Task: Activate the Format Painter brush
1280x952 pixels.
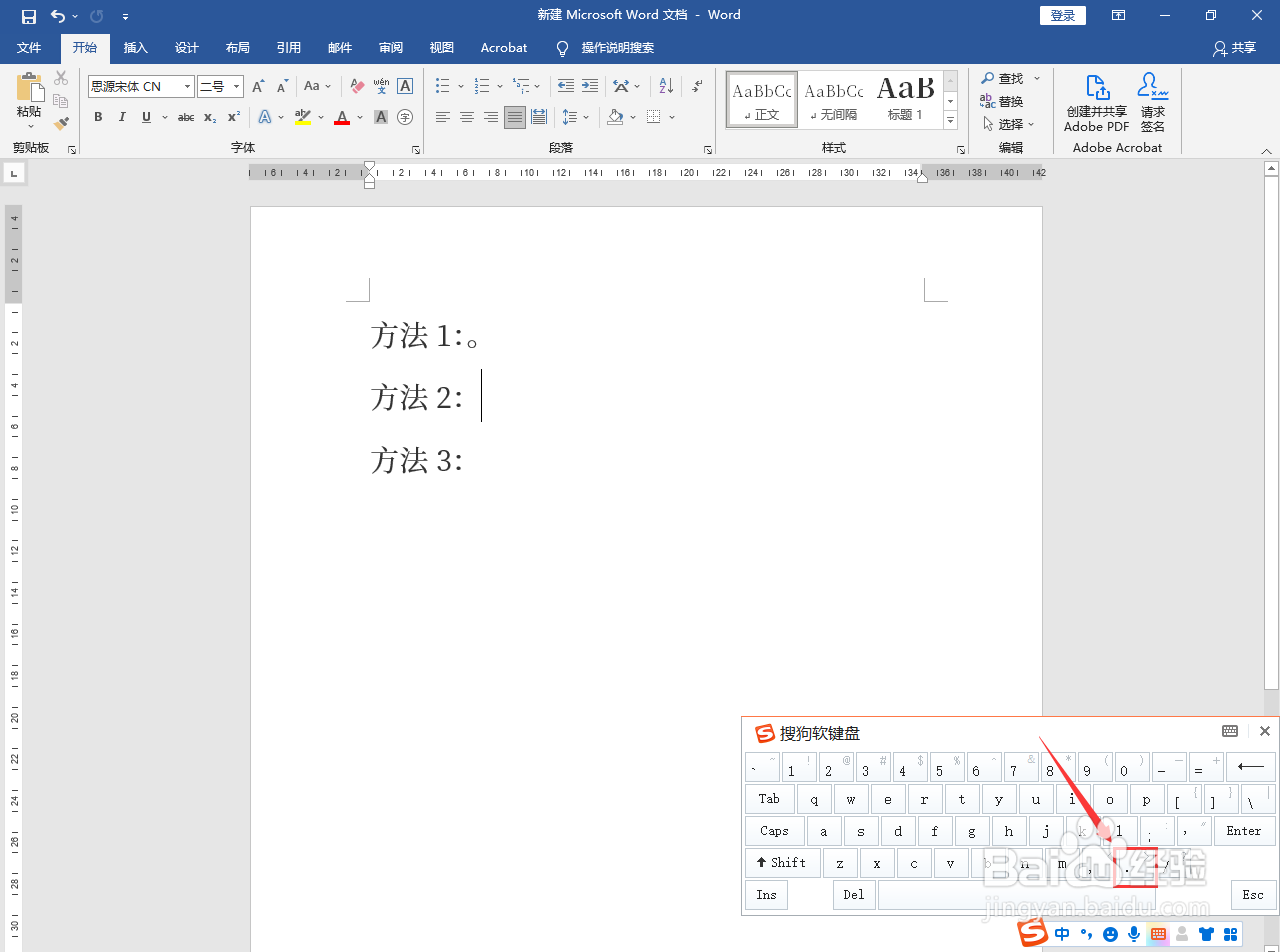Action: [61, 124]
